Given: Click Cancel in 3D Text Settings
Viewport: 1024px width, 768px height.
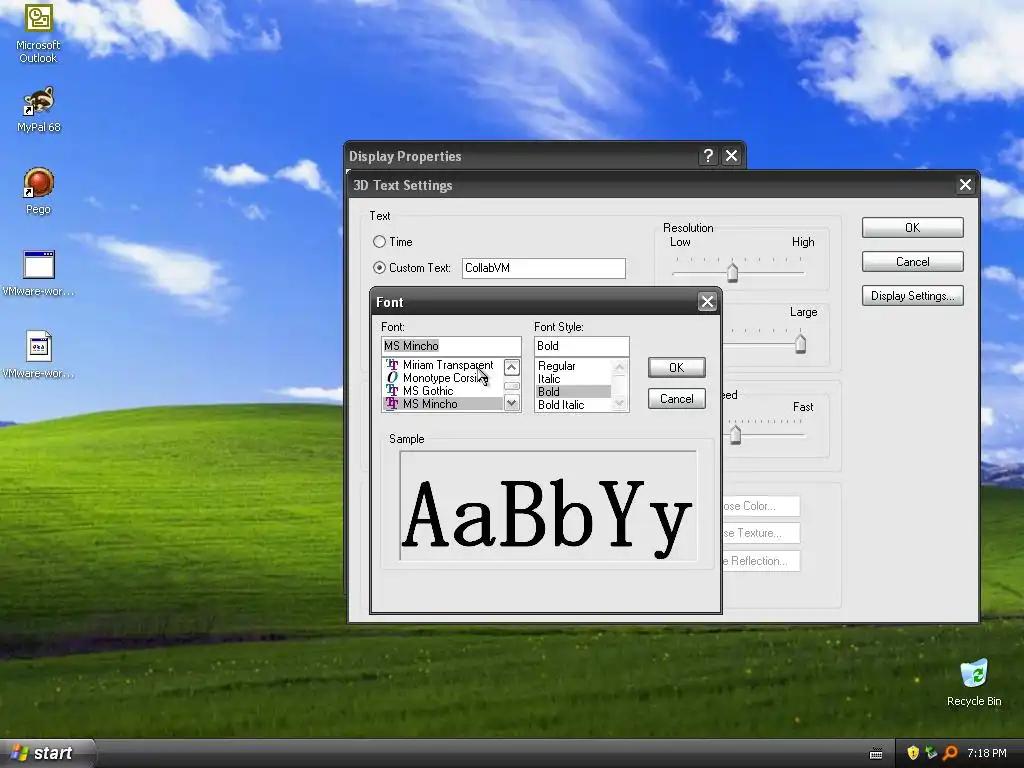Looking at the screenshot, I should 912,262.
